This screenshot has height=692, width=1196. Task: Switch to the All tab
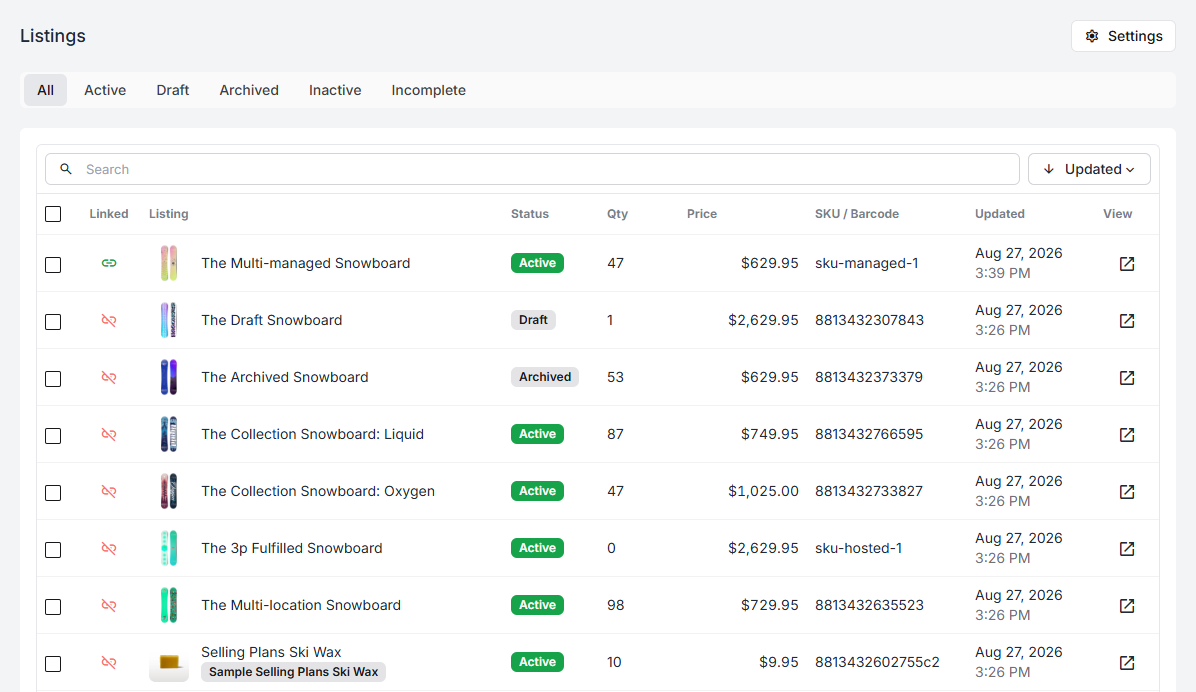tap(45, 90)
